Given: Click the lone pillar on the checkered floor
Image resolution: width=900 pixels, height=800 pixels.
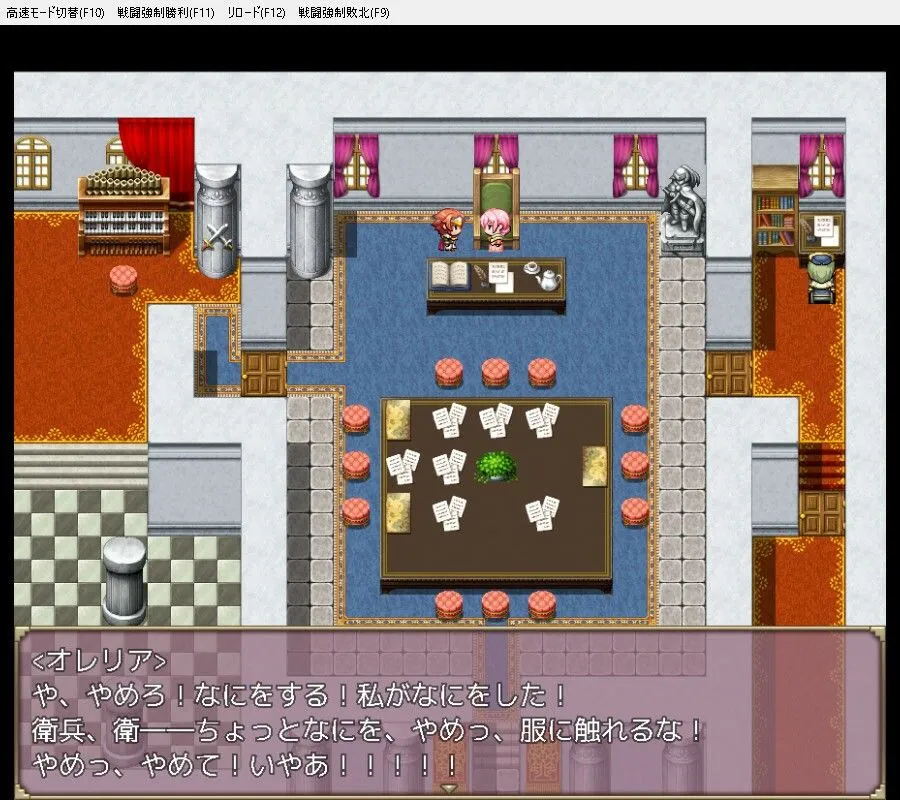Looking at the screenshot, I should coord(125,580).
